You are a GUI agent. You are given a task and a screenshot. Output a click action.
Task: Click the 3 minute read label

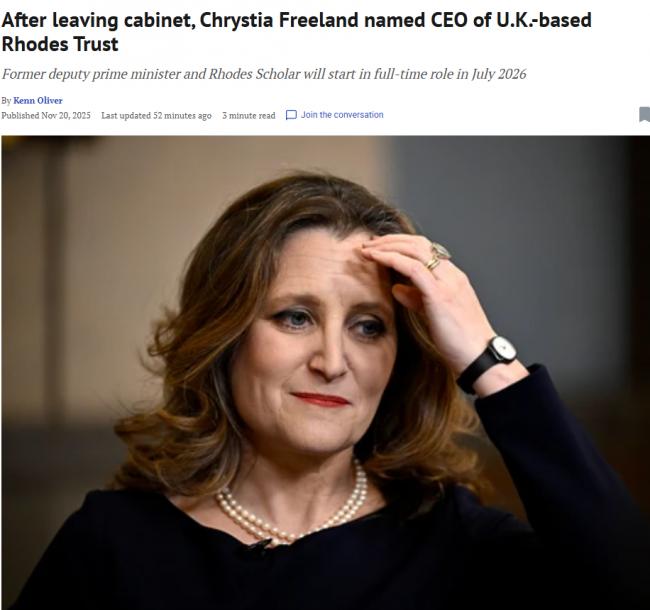point(249,115)
